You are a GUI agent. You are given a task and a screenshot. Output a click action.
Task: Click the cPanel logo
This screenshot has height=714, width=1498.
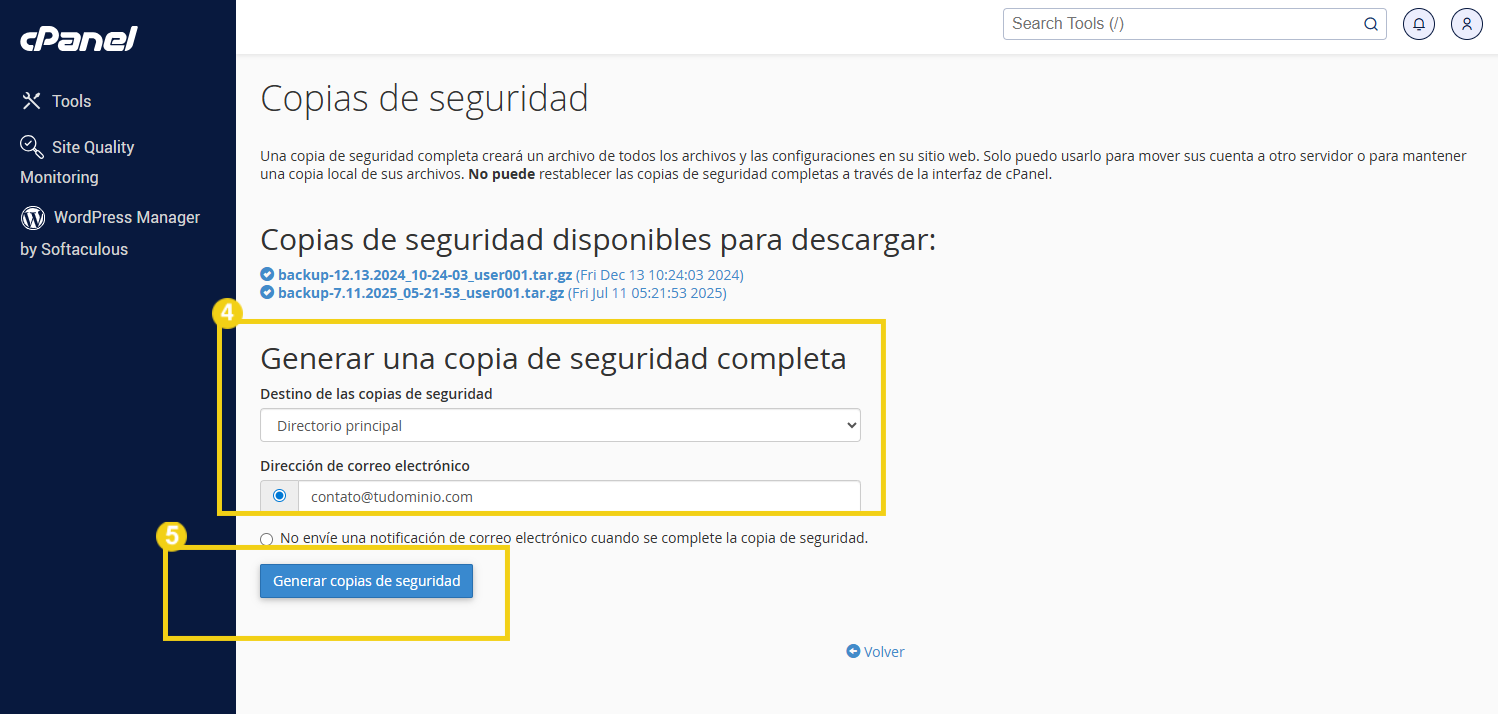[78, 39]
